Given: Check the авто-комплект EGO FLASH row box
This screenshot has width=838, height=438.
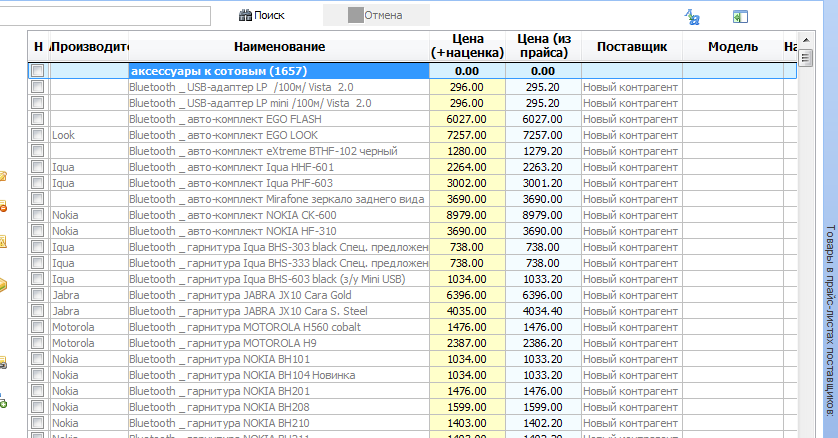Looking at the screenshot, I should coord(37,119).
